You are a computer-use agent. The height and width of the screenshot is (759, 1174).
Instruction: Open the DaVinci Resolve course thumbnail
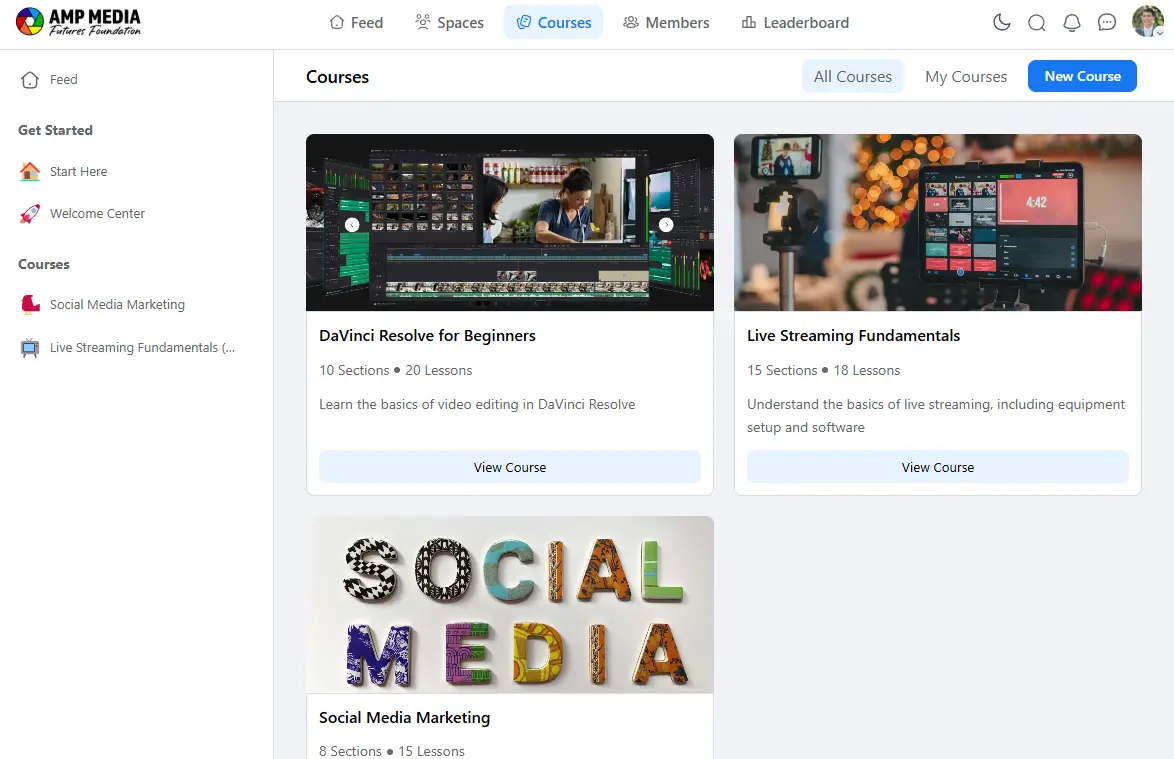pyautogui.click(x=510, y=222)
